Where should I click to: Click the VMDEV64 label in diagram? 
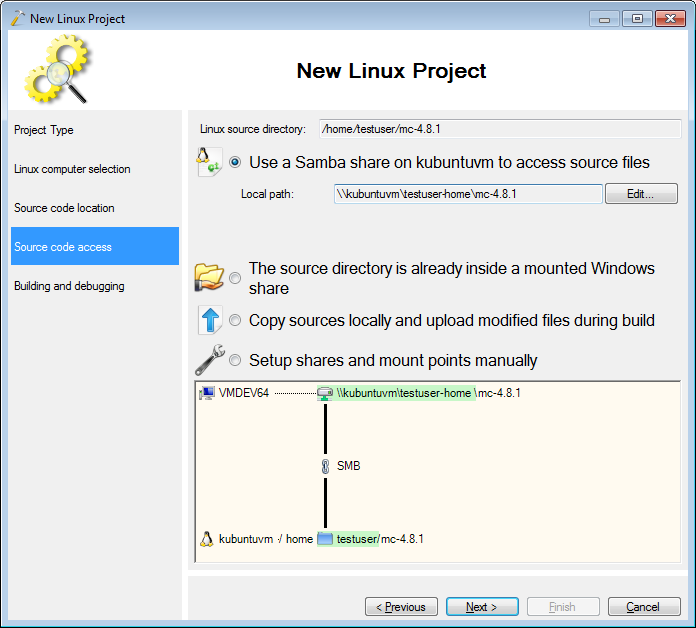pos(244,393)
